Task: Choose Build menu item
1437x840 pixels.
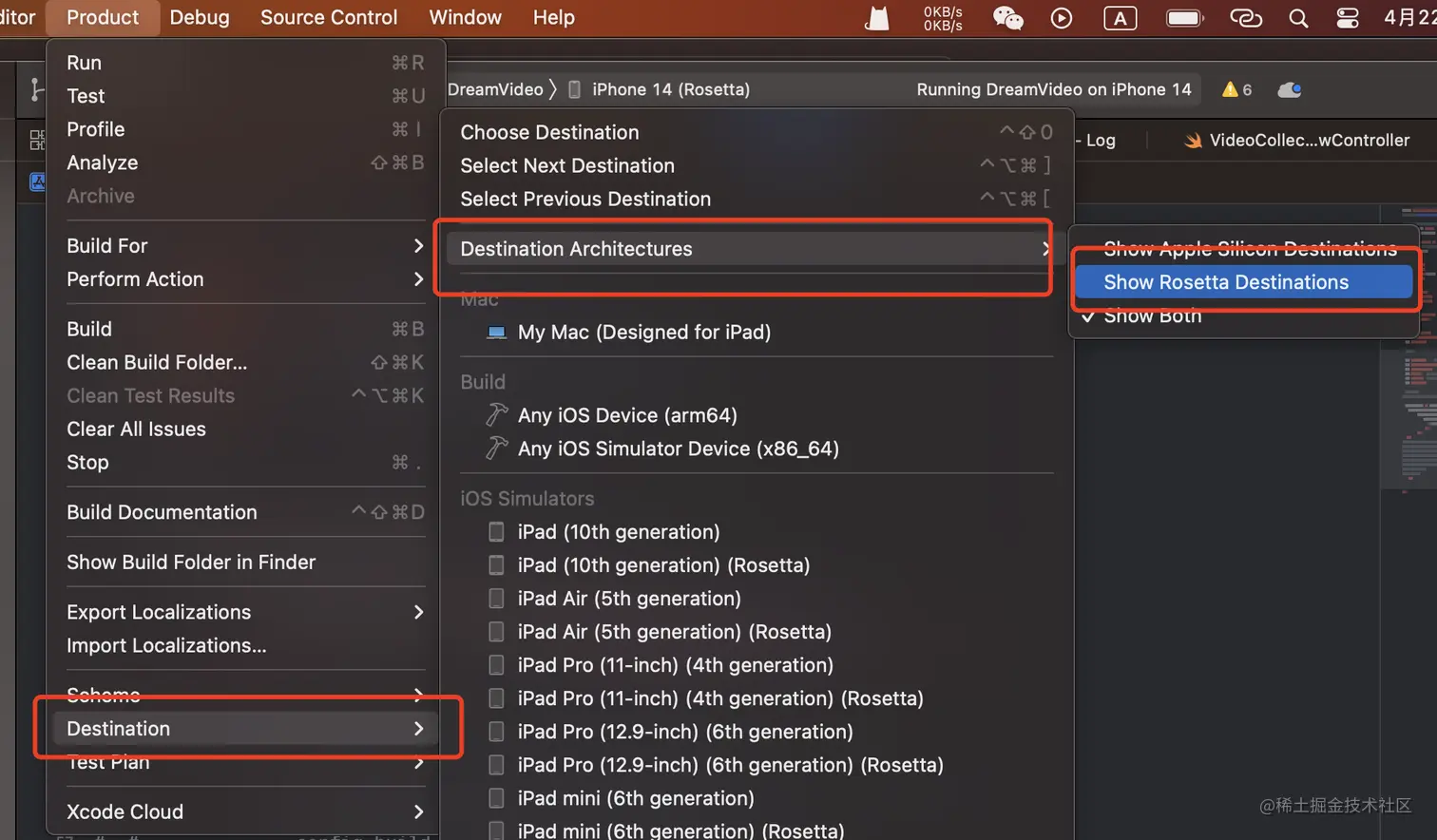Action: pyautogui.click(x=245, y=329)
